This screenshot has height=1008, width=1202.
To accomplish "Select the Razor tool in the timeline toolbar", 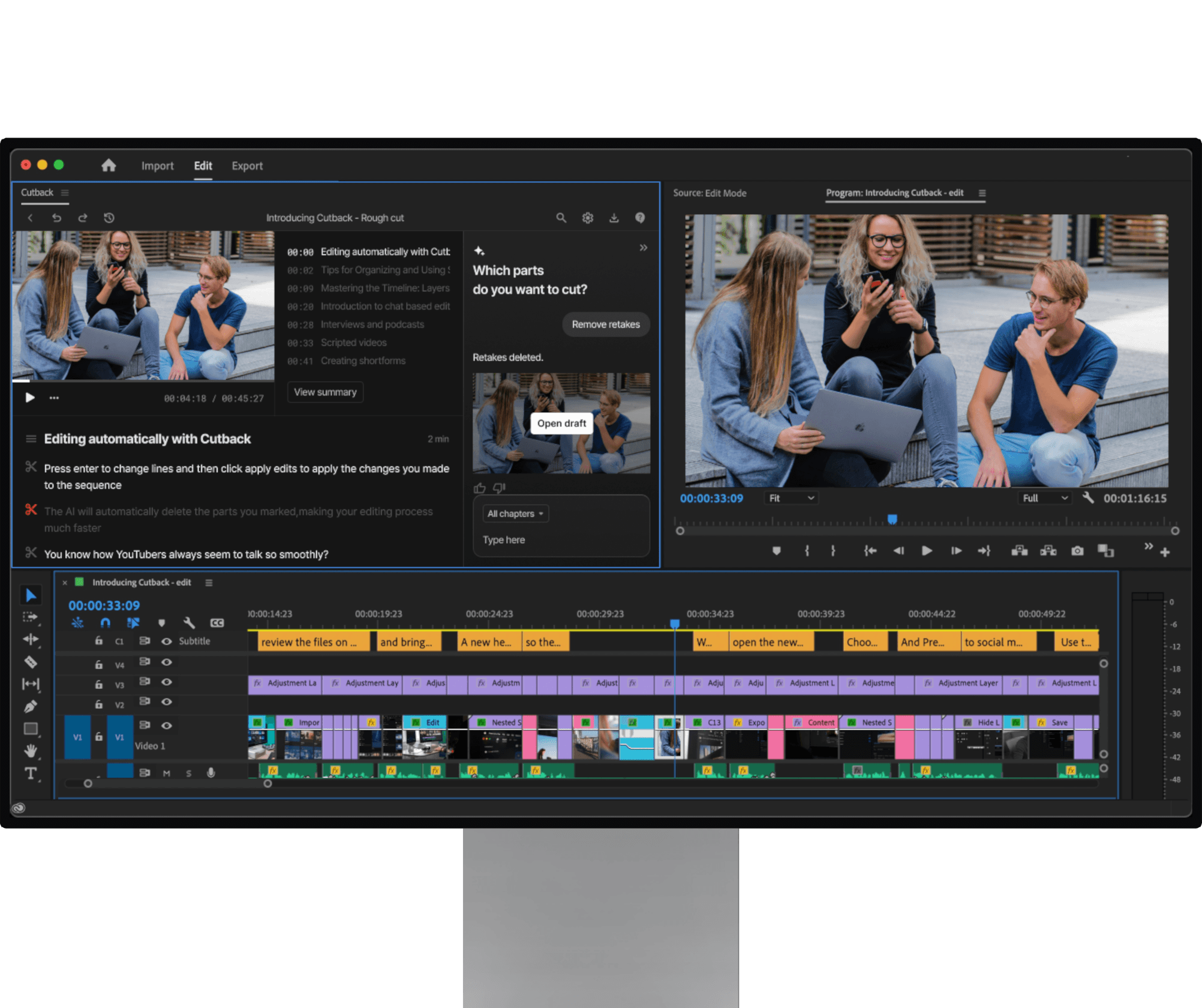I will [x=31, y=662].
